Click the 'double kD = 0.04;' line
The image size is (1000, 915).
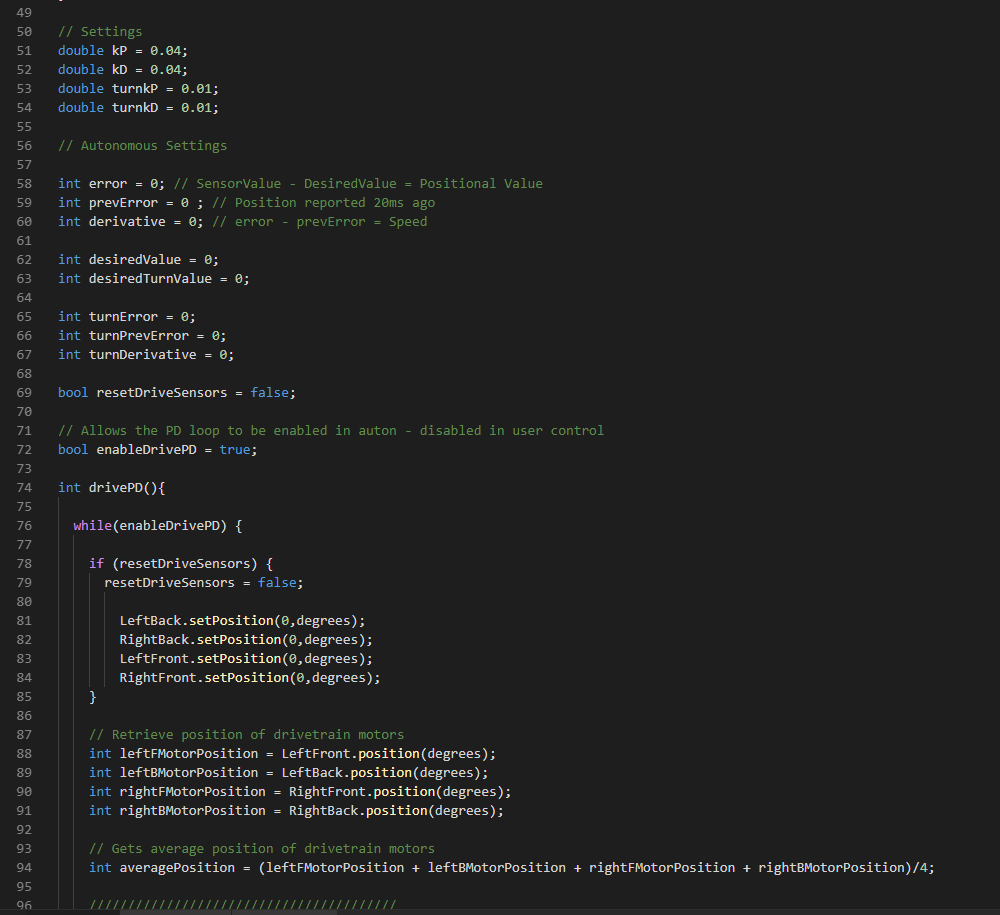pos(122,70)
